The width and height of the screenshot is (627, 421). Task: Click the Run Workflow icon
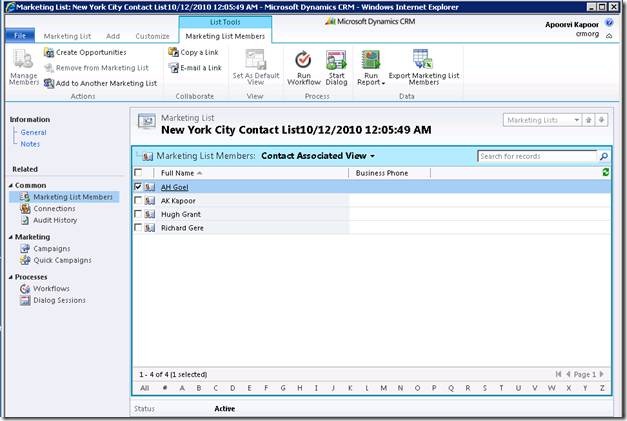click(x=303, y=60)
